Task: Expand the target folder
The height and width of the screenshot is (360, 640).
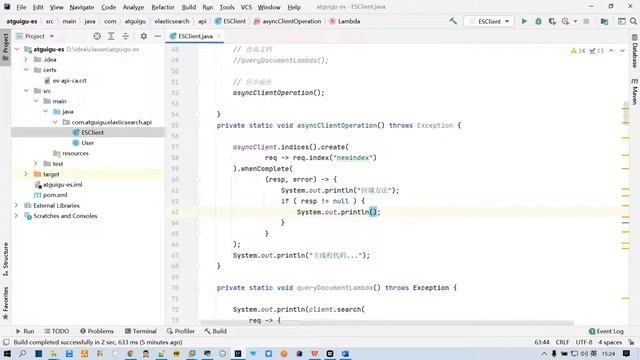Action: [x=26, y=174]
